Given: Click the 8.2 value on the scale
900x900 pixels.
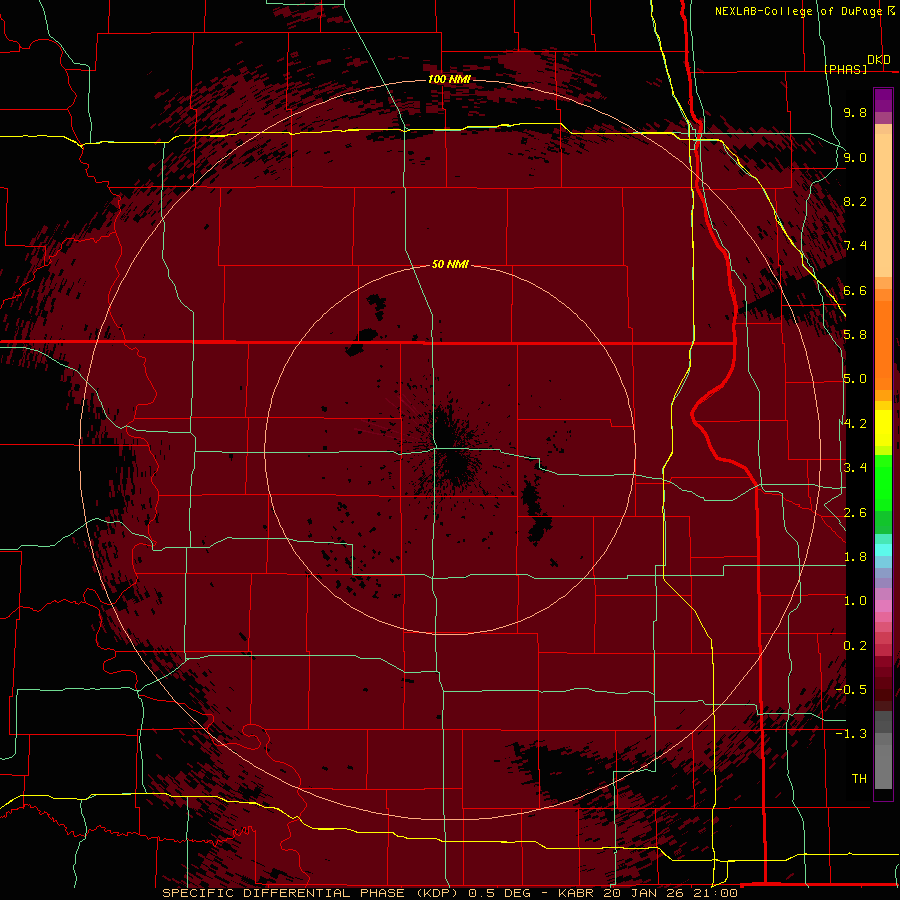Looking at the screenshot, I should [x=855, y=201].
